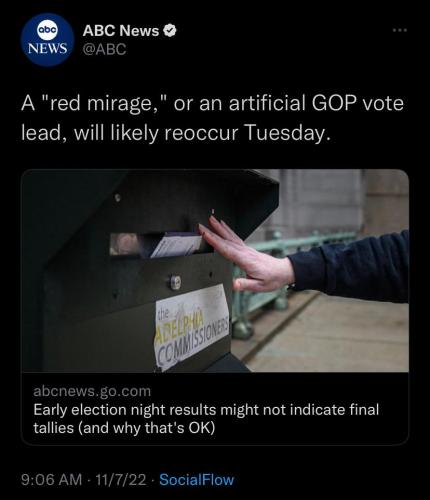Click the Philadelphia Commissioners sticker in photo
This screenshot has height=500, width=430.
[x=193, y=326]
